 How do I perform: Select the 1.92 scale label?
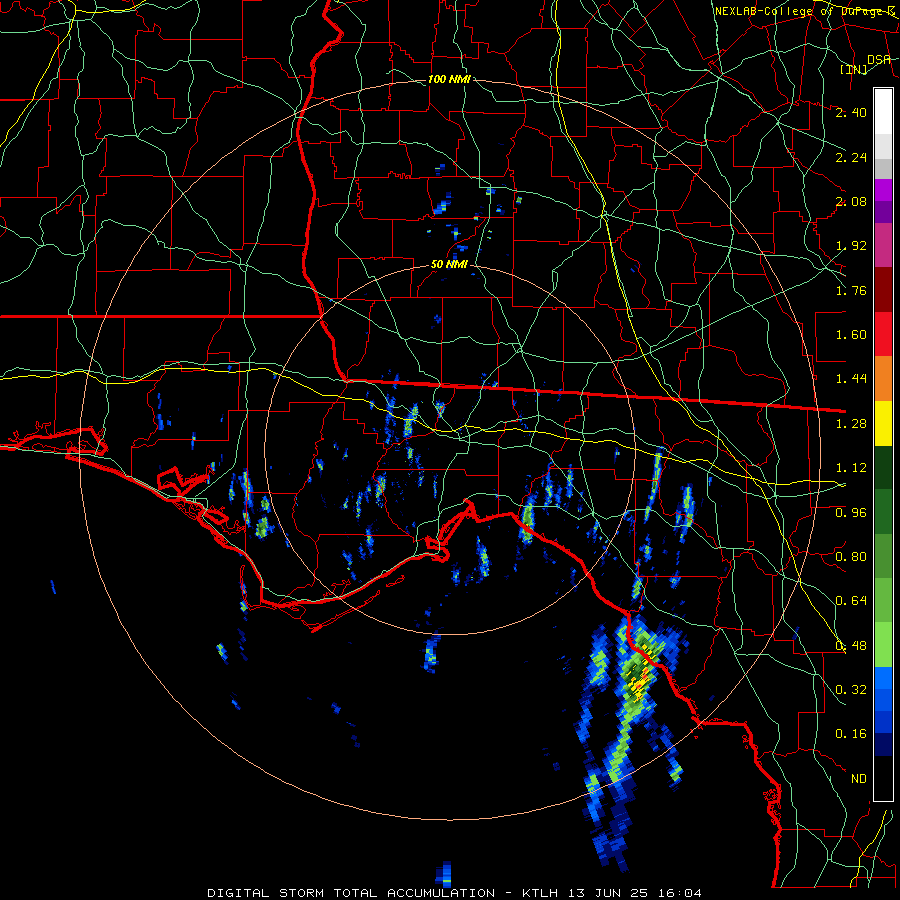pos(851,246)
